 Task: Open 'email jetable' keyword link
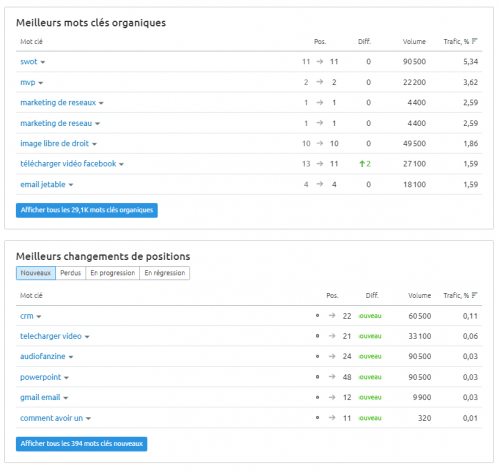(x=43, y=184)
